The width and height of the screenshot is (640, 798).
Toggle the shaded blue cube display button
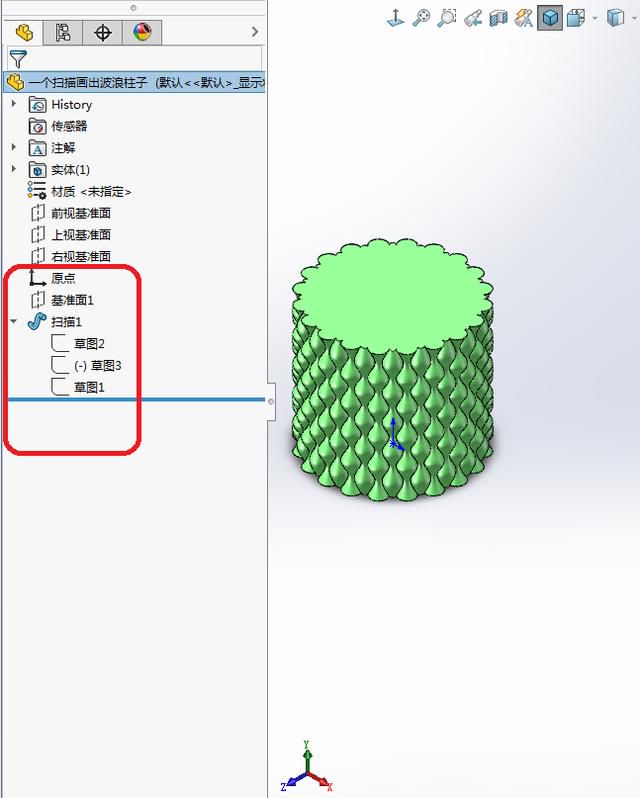[550, 18]
